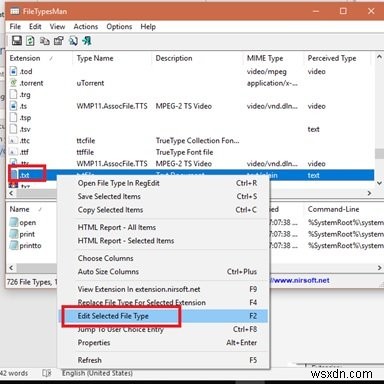Click the print action icon
384x384 pixels.
[14, 234]
